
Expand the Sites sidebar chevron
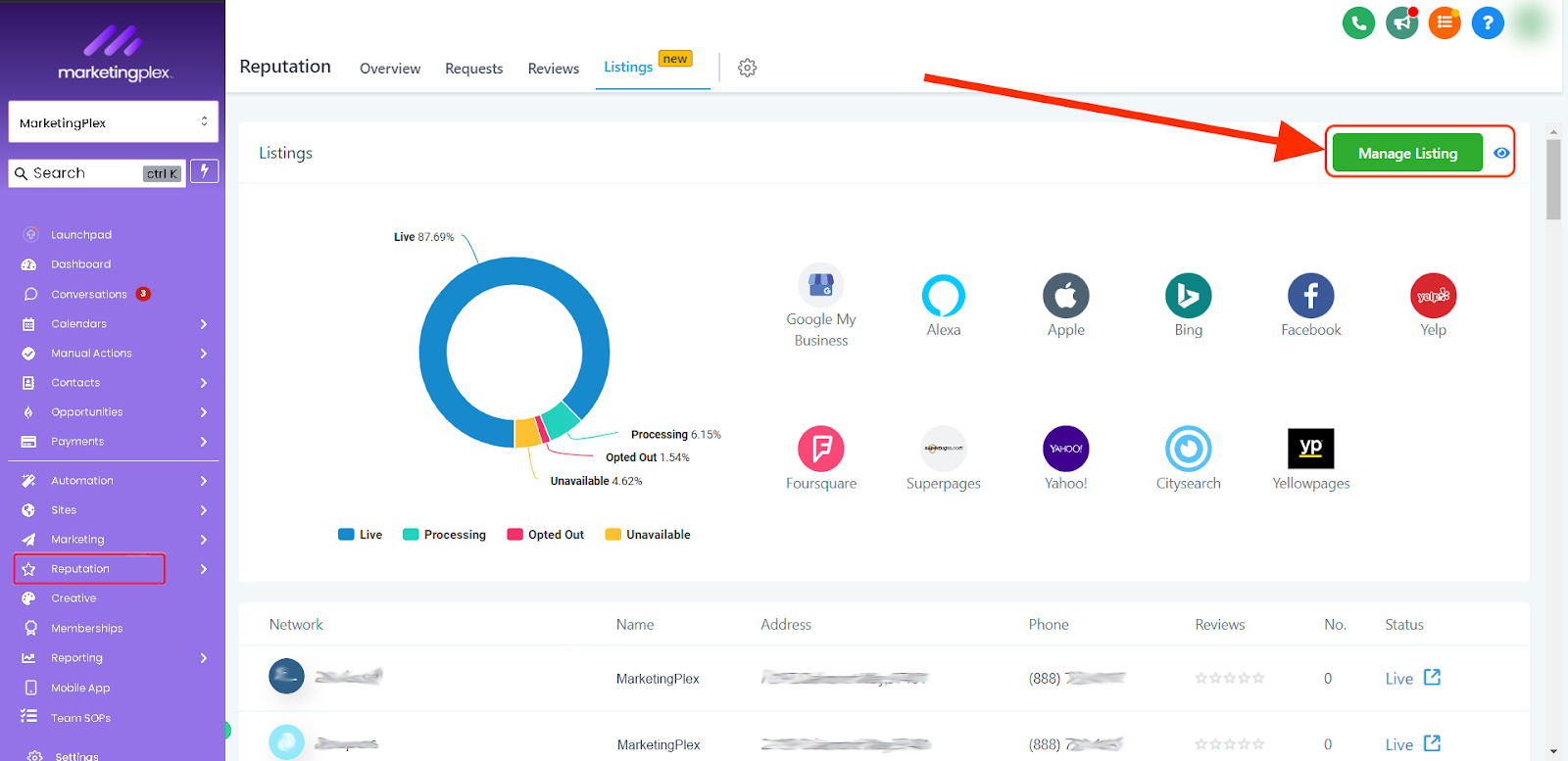(204, 510)
